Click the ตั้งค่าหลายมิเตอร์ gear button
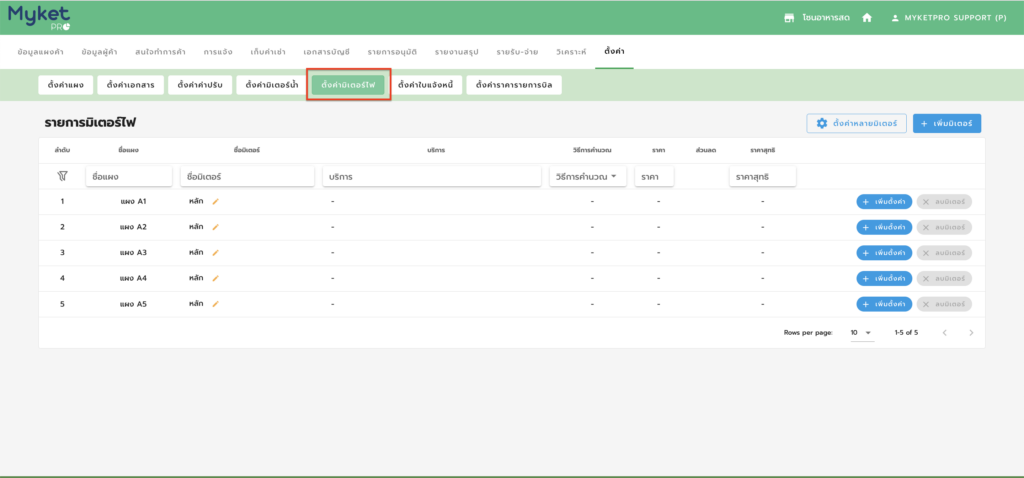This screenshot has width=1024, height=478. (856, 123)
